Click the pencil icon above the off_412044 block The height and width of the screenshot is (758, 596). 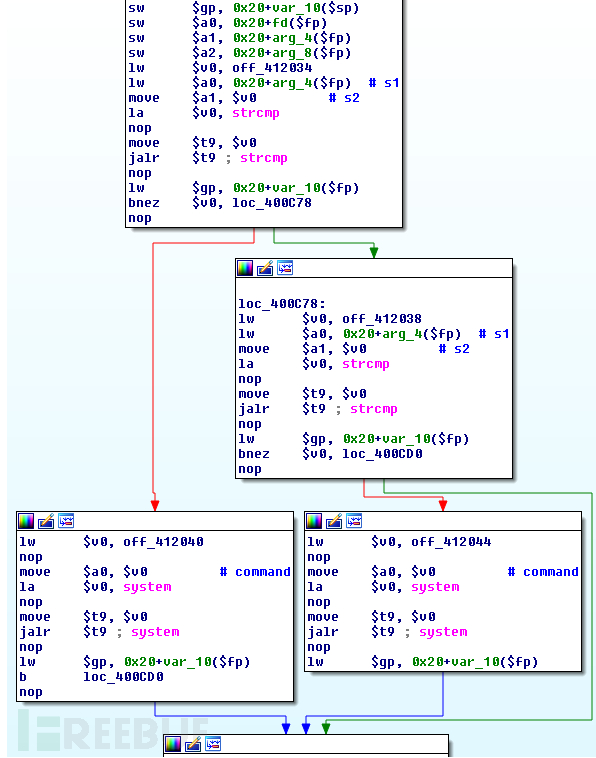click(334, 521)
